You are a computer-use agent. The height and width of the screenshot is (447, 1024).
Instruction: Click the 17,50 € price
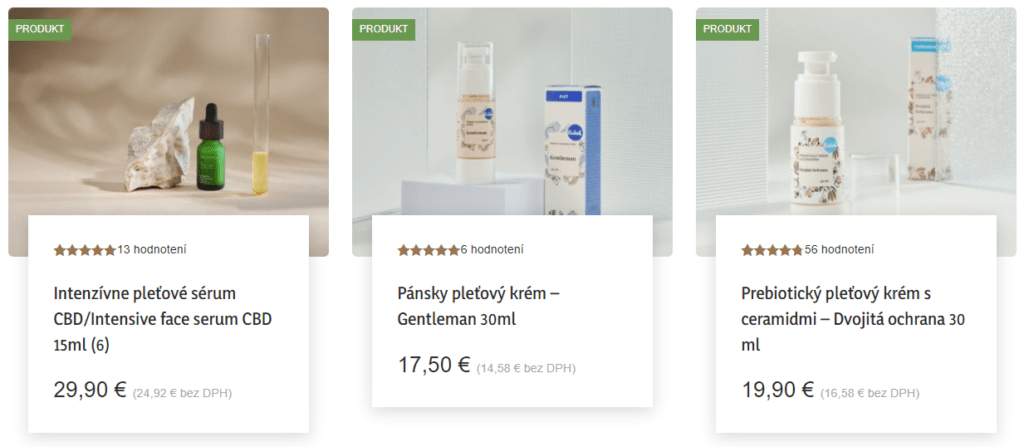(x=434, y=365)
